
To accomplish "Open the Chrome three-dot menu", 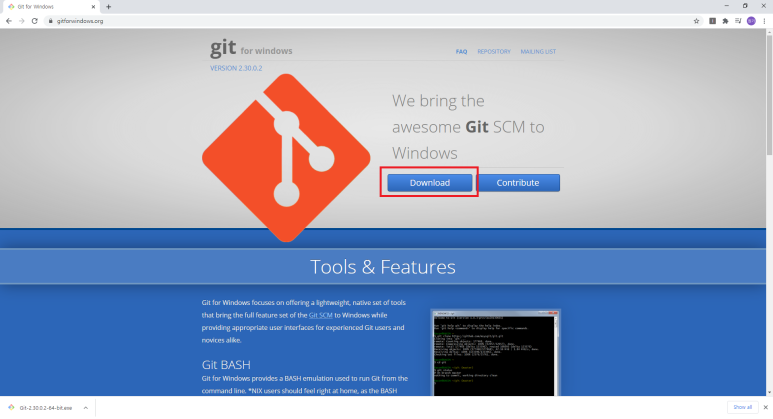I will coord(764,21).
